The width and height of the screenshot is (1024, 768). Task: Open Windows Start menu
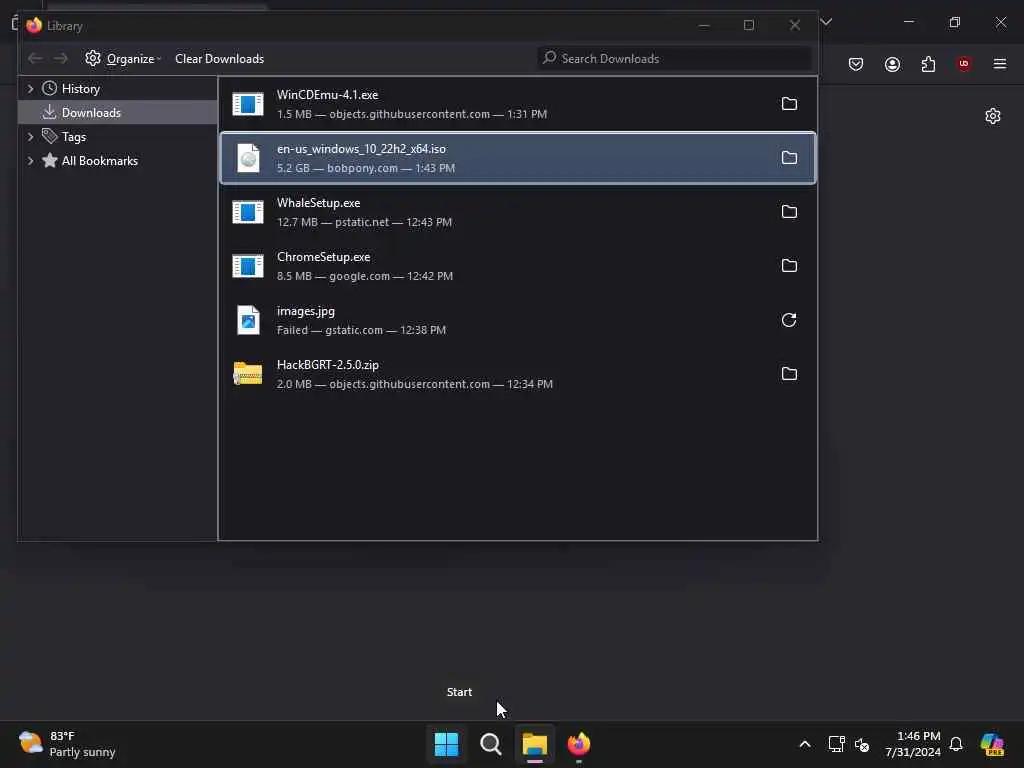pos(447,744)
